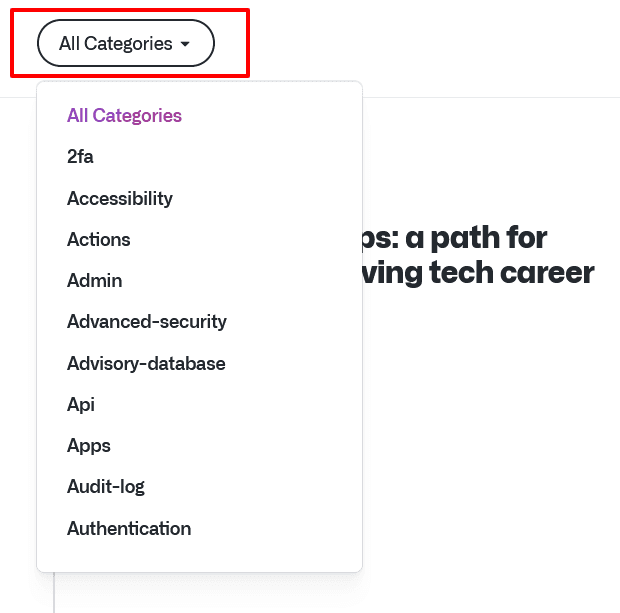Image resolution: width=620 pixels, height=613 pixels.
Task: Pick the Admin category option
Action: [95, 280]
